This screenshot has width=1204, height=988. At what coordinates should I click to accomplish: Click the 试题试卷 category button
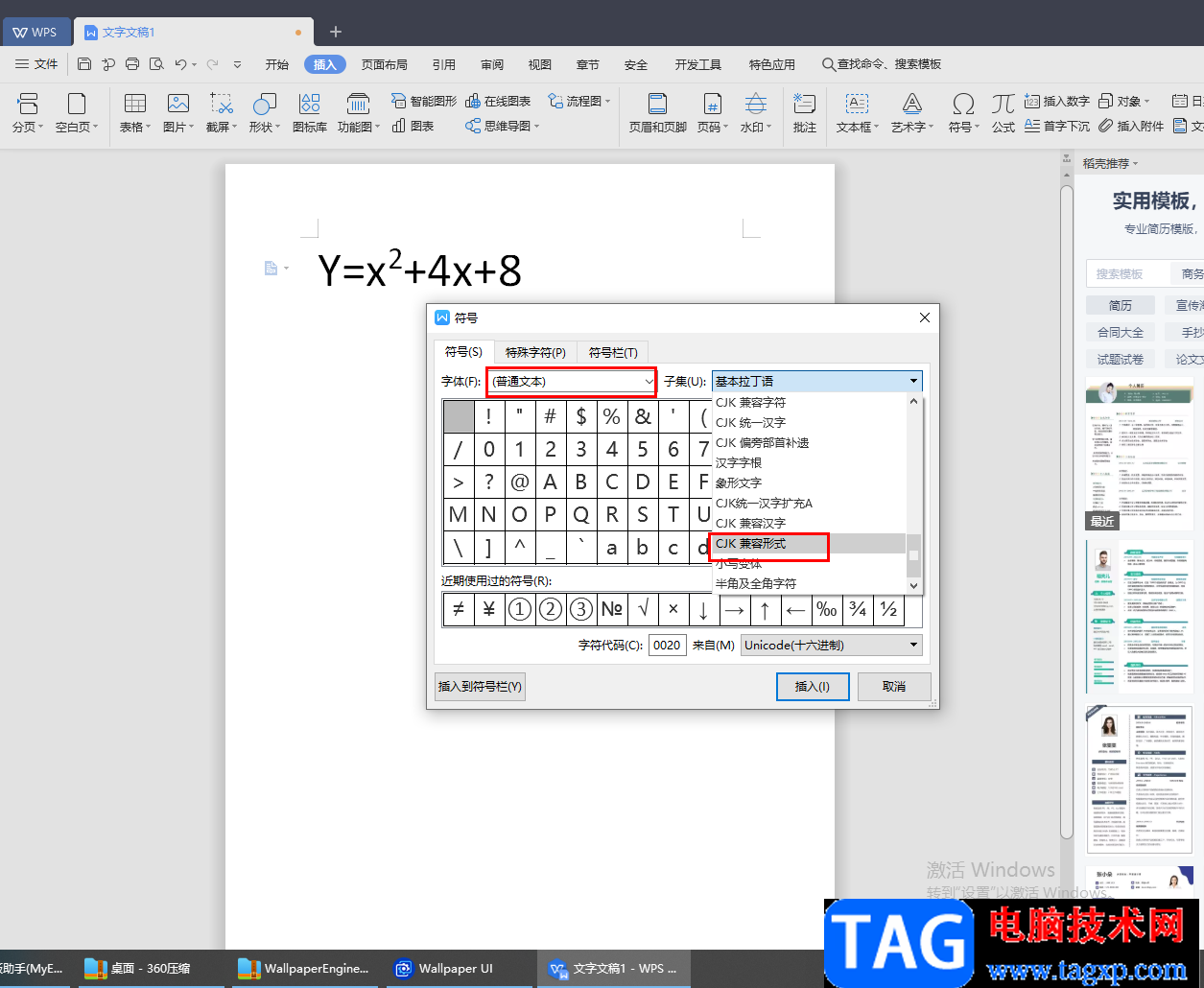click(x=1121, y=359)
